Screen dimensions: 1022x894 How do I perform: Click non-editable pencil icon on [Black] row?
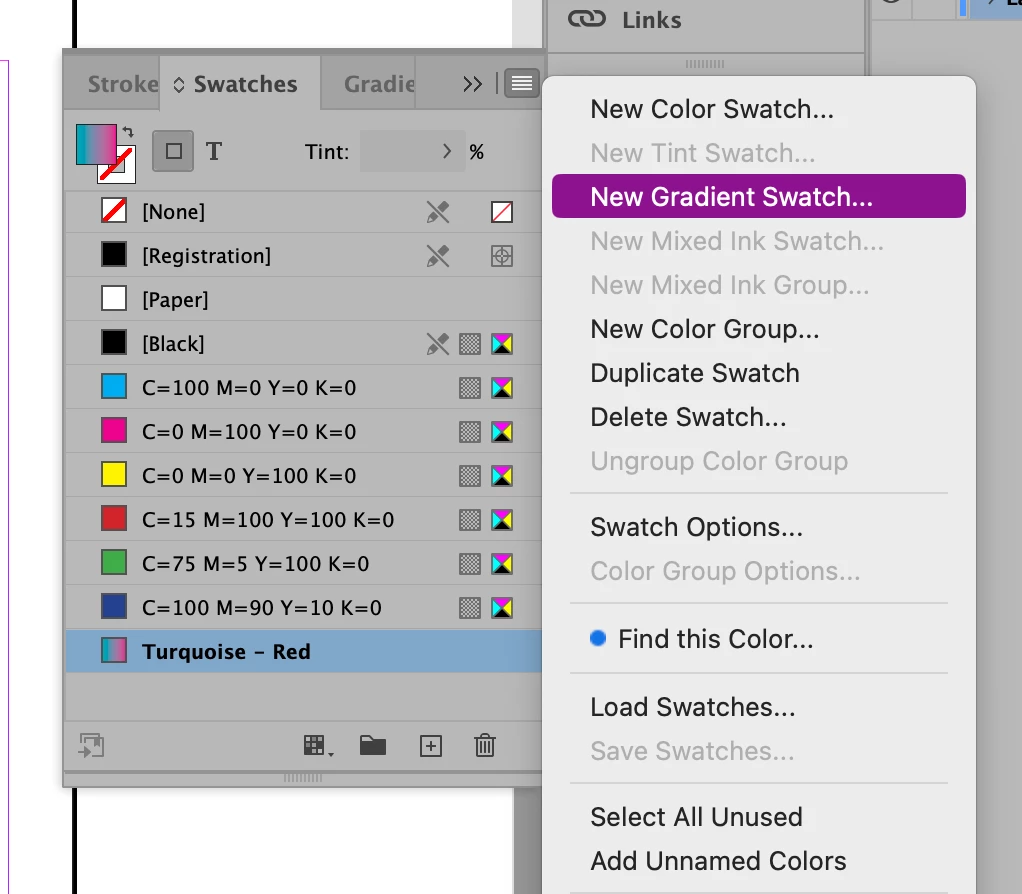pos(438,343)
